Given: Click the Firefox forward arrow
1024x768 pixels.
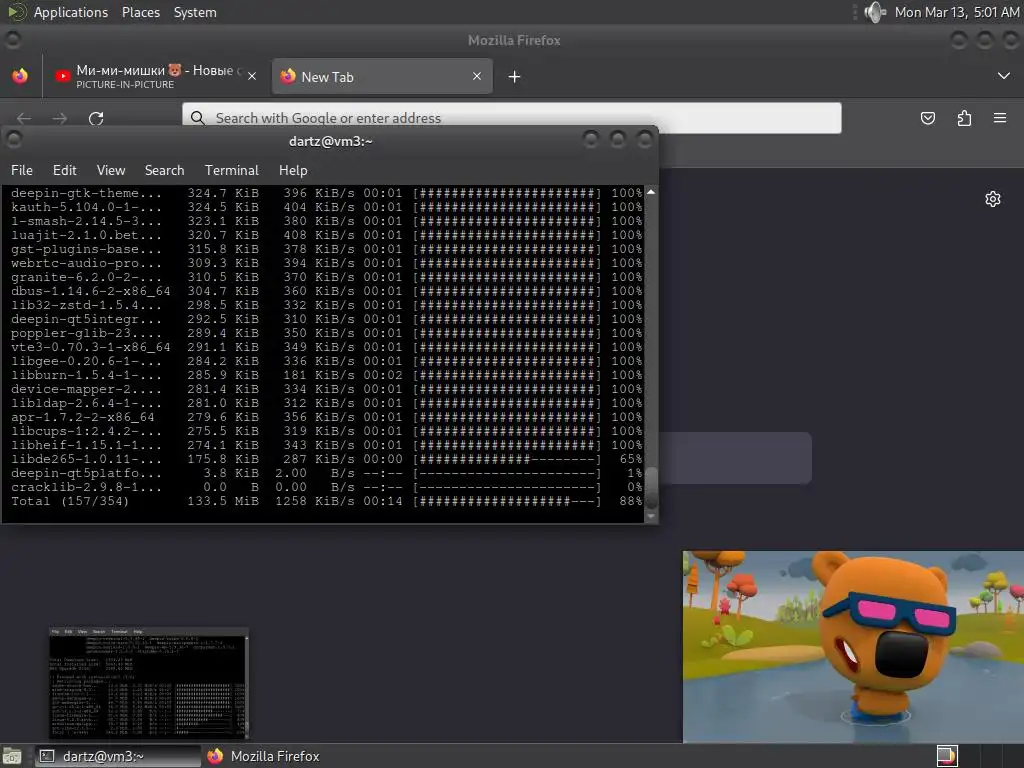Looking at the screenshot, I should [x=59, y=118].
